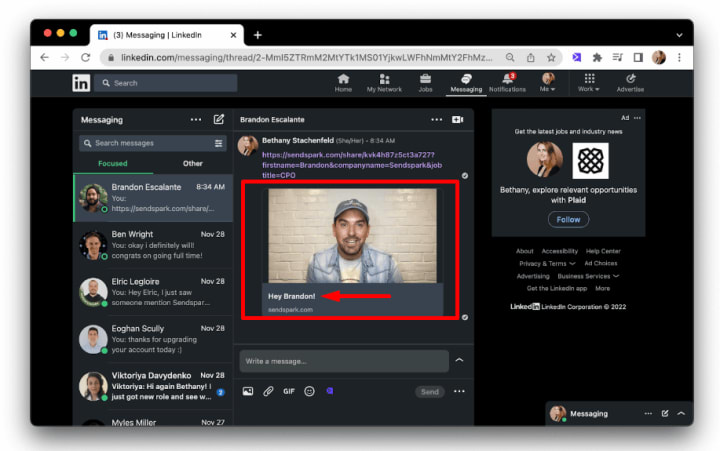Click the Advertising footer link
This screenshot has height=451, width=720.
pyautogui.click(x=533, y=276)
